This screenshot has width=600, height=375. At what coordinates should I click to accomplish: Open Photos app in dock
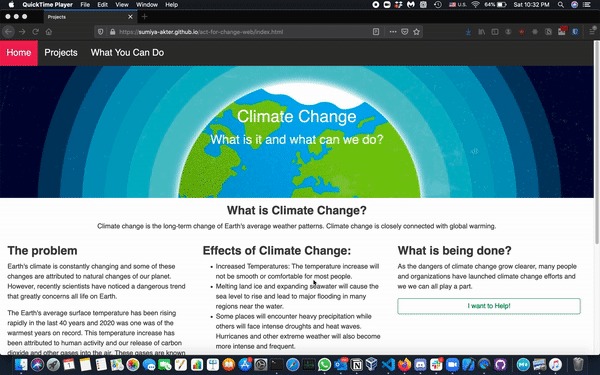(x=133, y=364)
